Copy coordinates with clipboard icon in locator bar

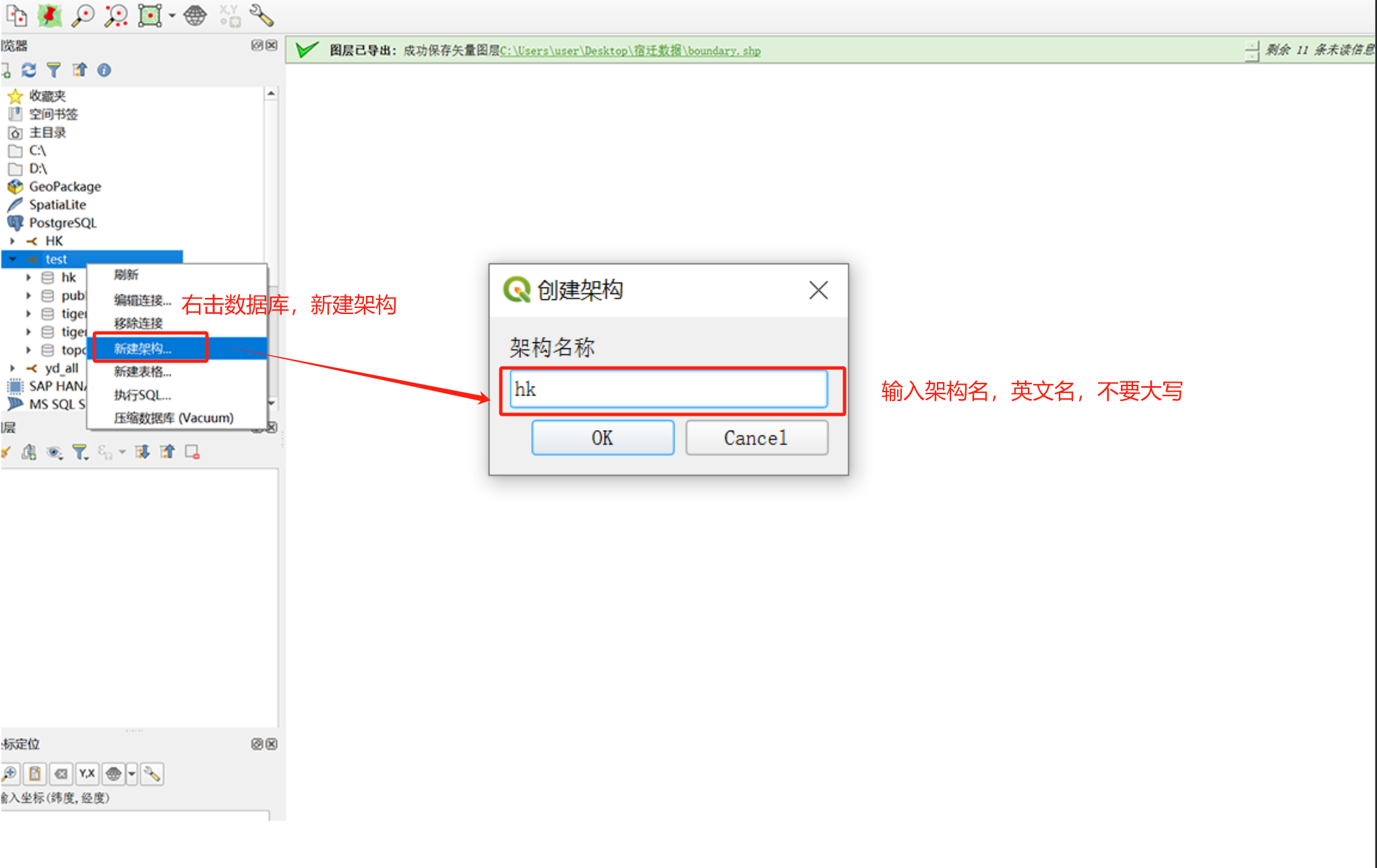pos(35,774)
